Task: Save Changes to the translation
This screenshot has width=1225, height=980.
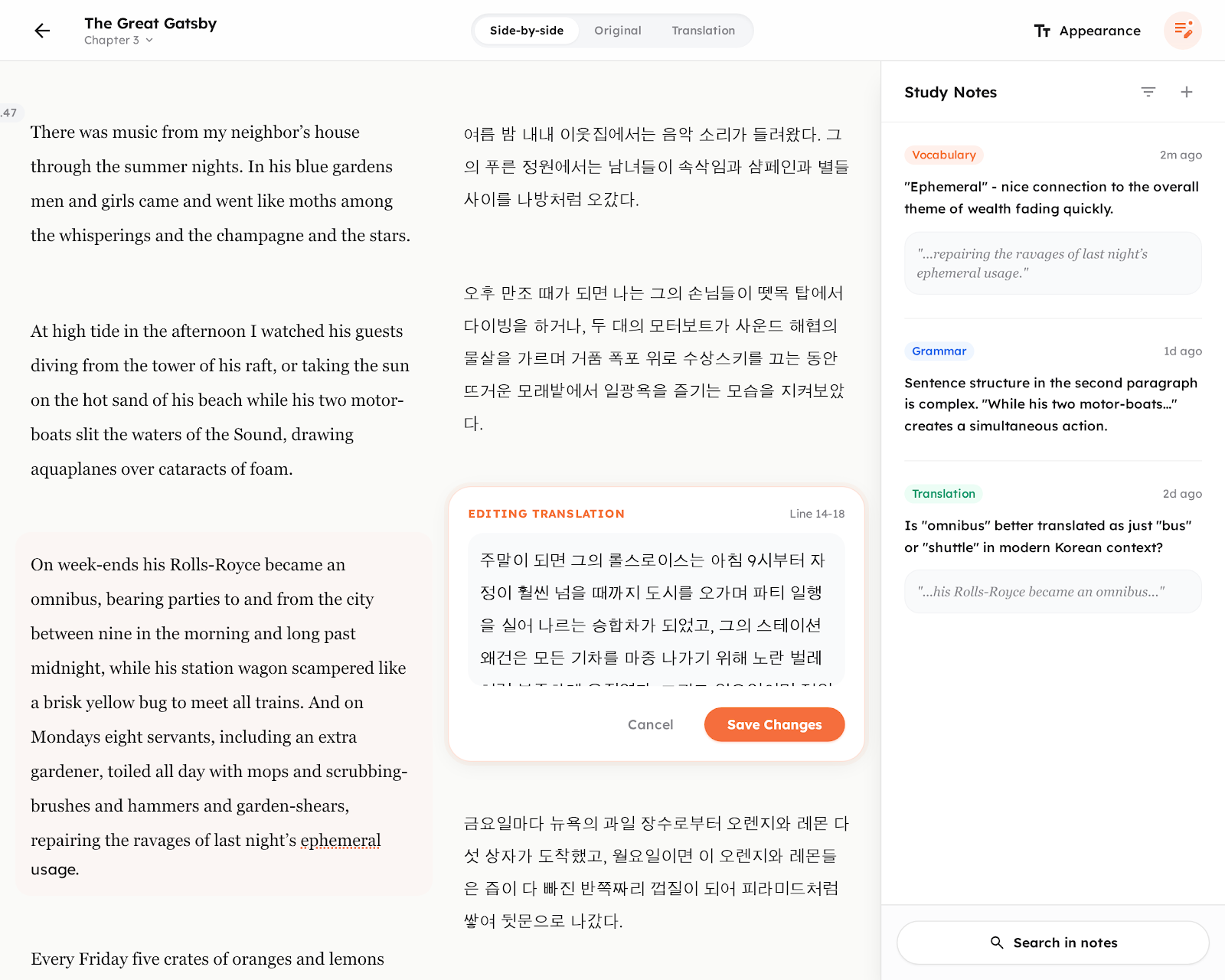Action: pyautogui.click(x=774, y=724)
